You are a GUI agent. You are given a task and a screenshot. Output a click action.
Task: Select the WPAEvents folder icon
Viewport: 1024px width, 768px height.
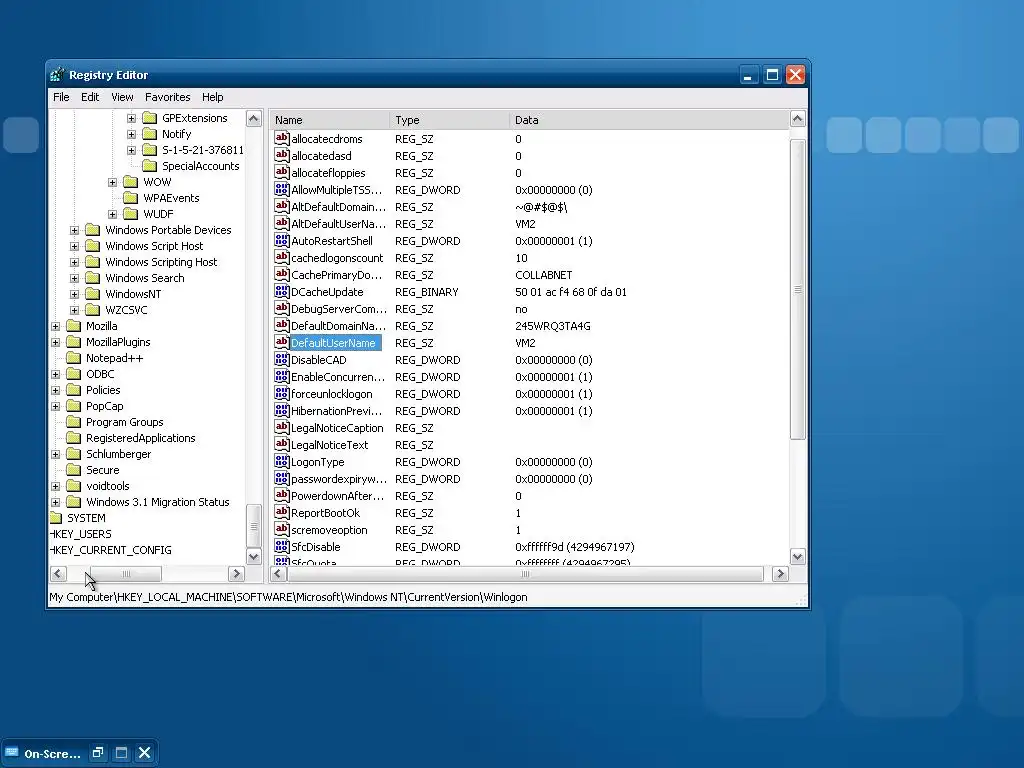point(131,198)
